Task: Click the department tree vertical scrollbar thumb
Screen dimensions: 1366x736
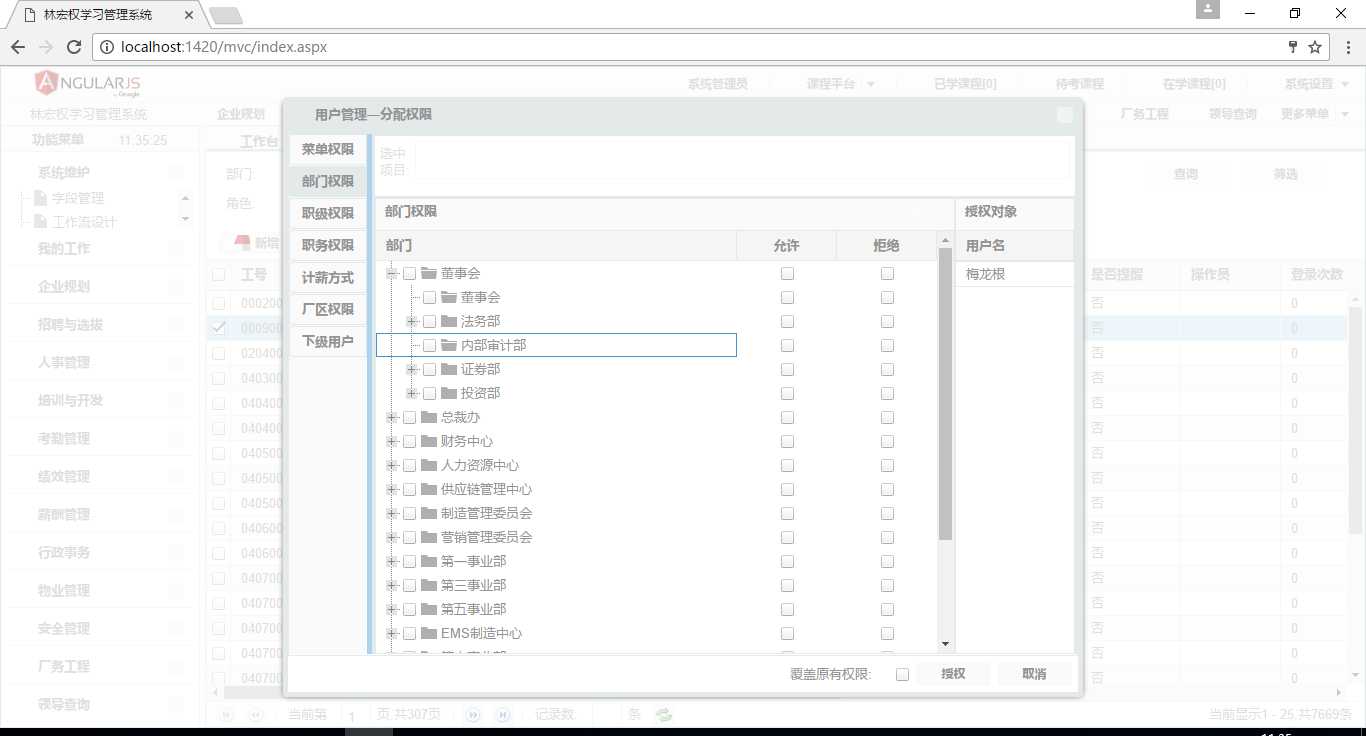Action: (946, 394)
